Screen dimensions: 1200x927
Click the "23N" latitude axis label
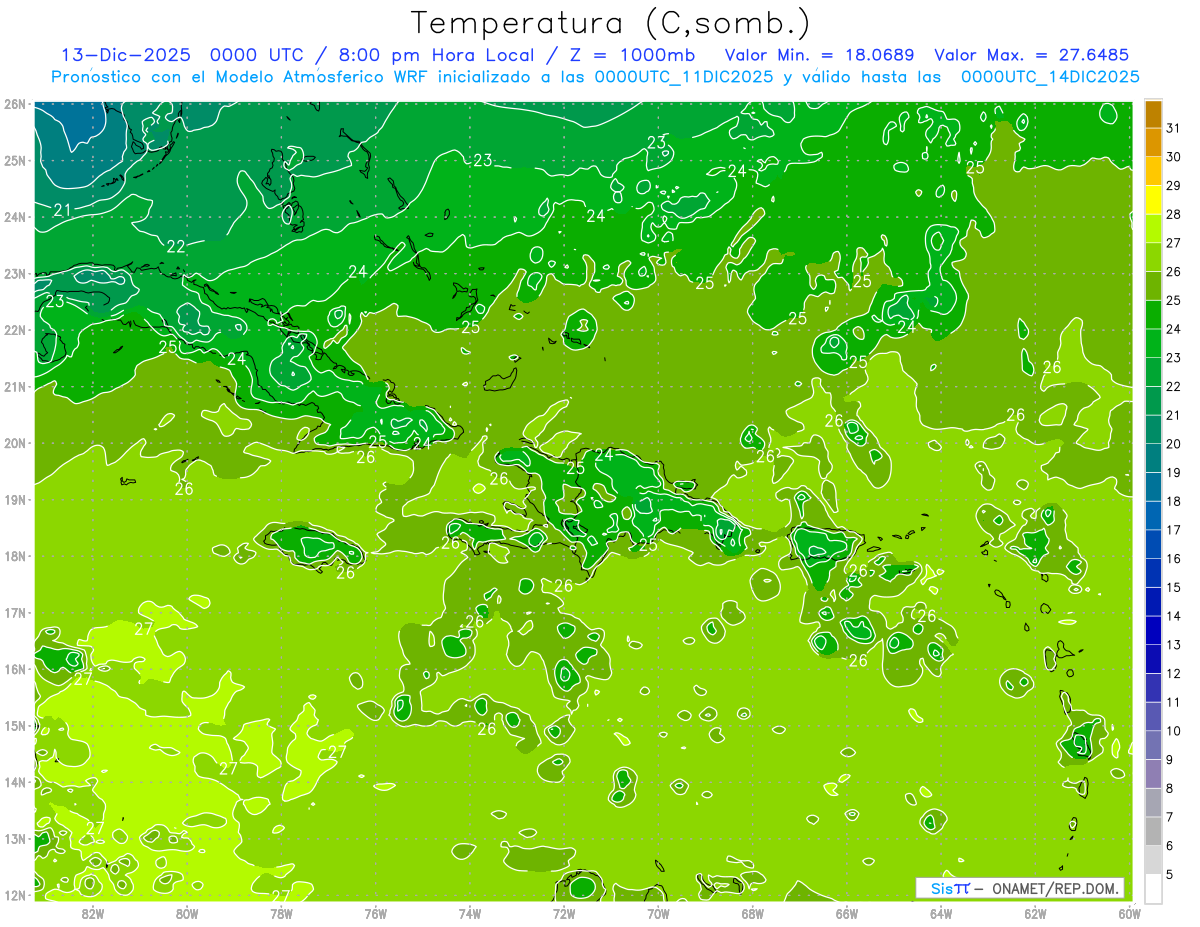(15, 273)
